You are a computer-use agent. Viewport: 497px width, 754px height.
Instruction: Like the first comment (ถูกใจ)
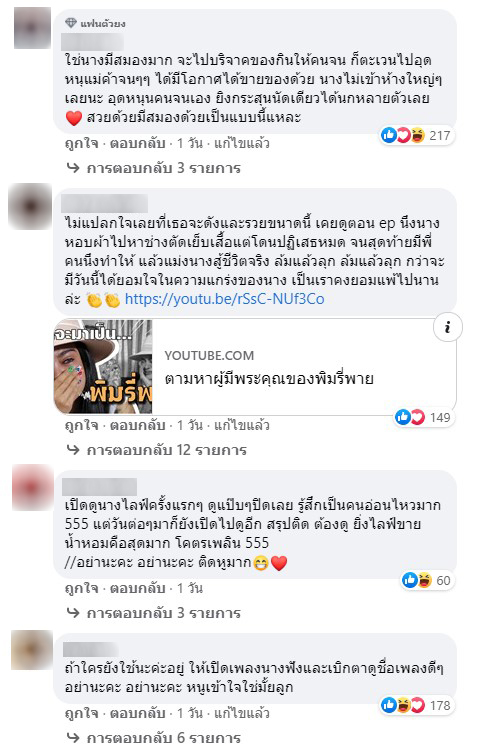click(x=81, y=143)
